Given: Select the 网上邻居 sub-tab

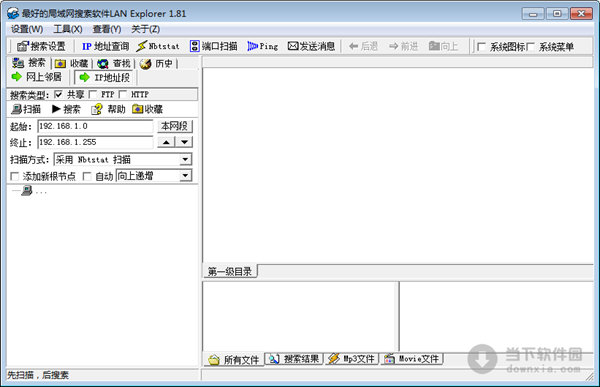Looking at the screenshot, I should [x=37, y=77].
